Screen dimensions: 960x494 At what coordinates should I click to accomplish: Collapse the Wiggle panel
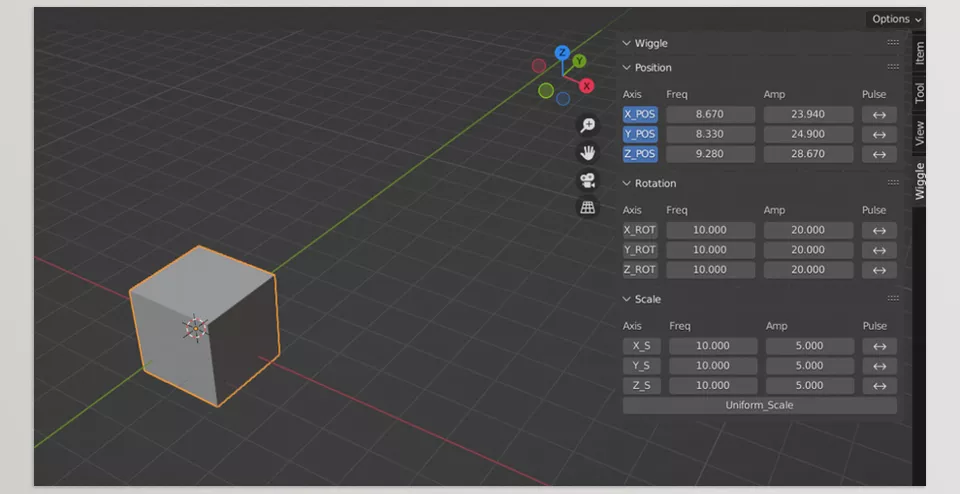click(x=626, y=43)
